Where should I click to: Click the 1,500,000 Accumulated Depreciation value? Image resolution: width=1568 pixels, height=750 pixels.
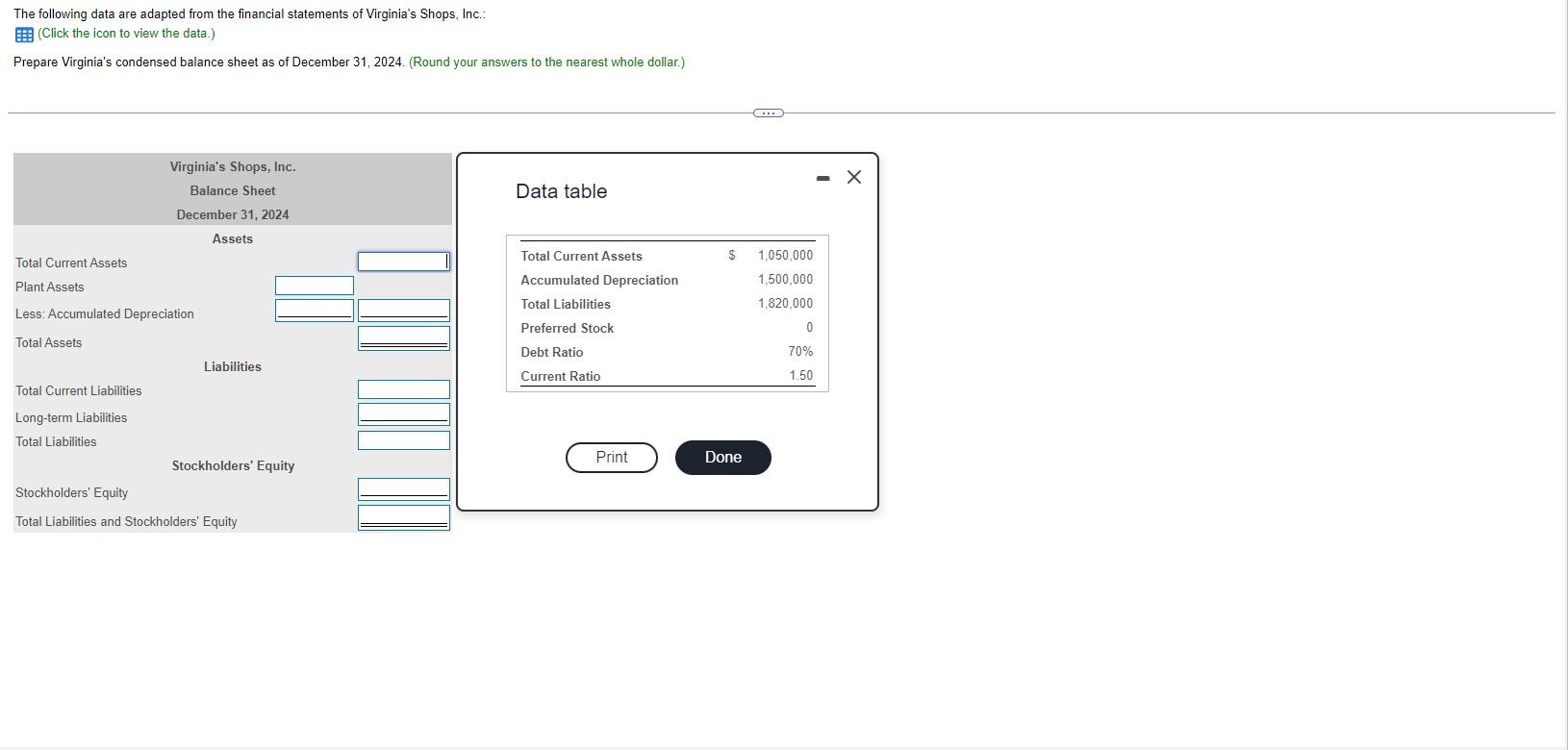(x=785, y=280)
